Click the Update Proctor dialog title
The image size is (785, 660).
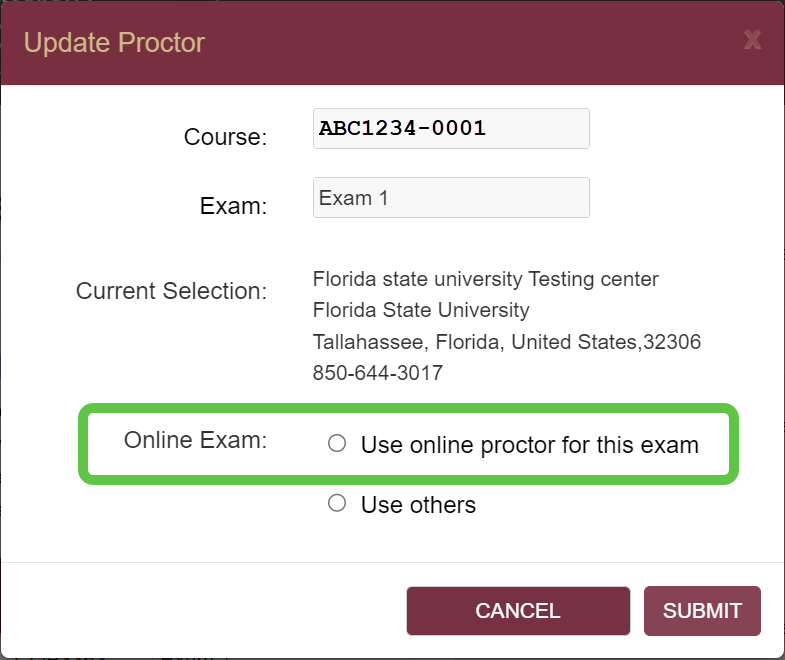click(x=114, y=43)
